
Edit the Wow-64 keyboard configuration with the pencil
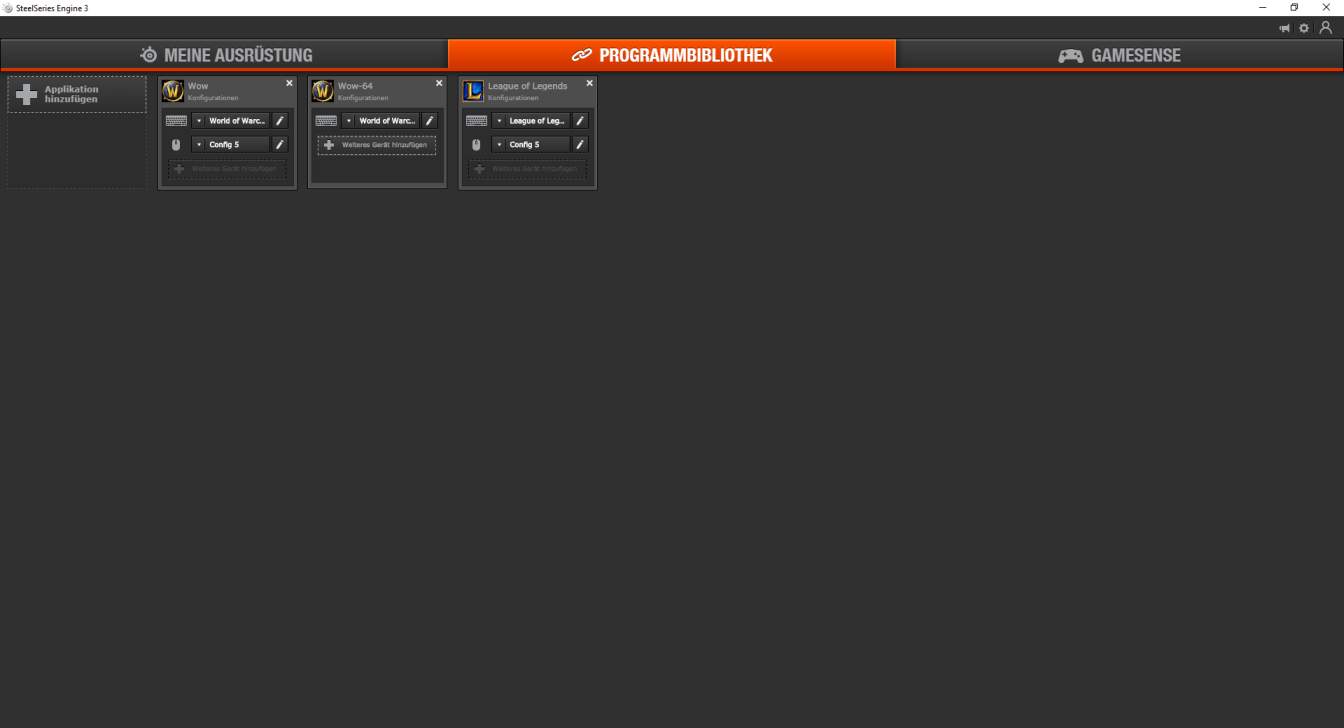click(x=430, y=121)
